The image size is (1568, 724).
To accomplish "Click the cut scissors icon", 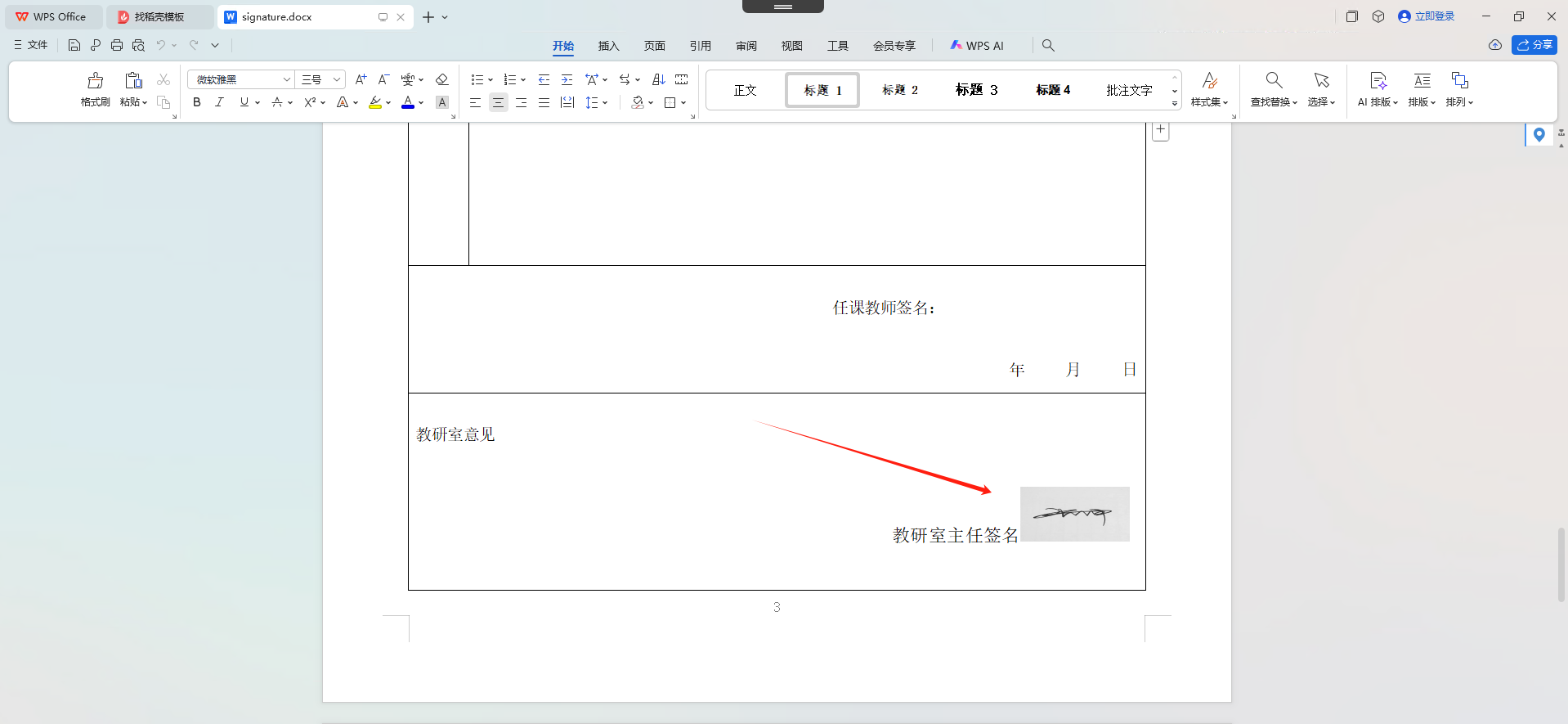I will pyautogui.click(x=164, y=79).
